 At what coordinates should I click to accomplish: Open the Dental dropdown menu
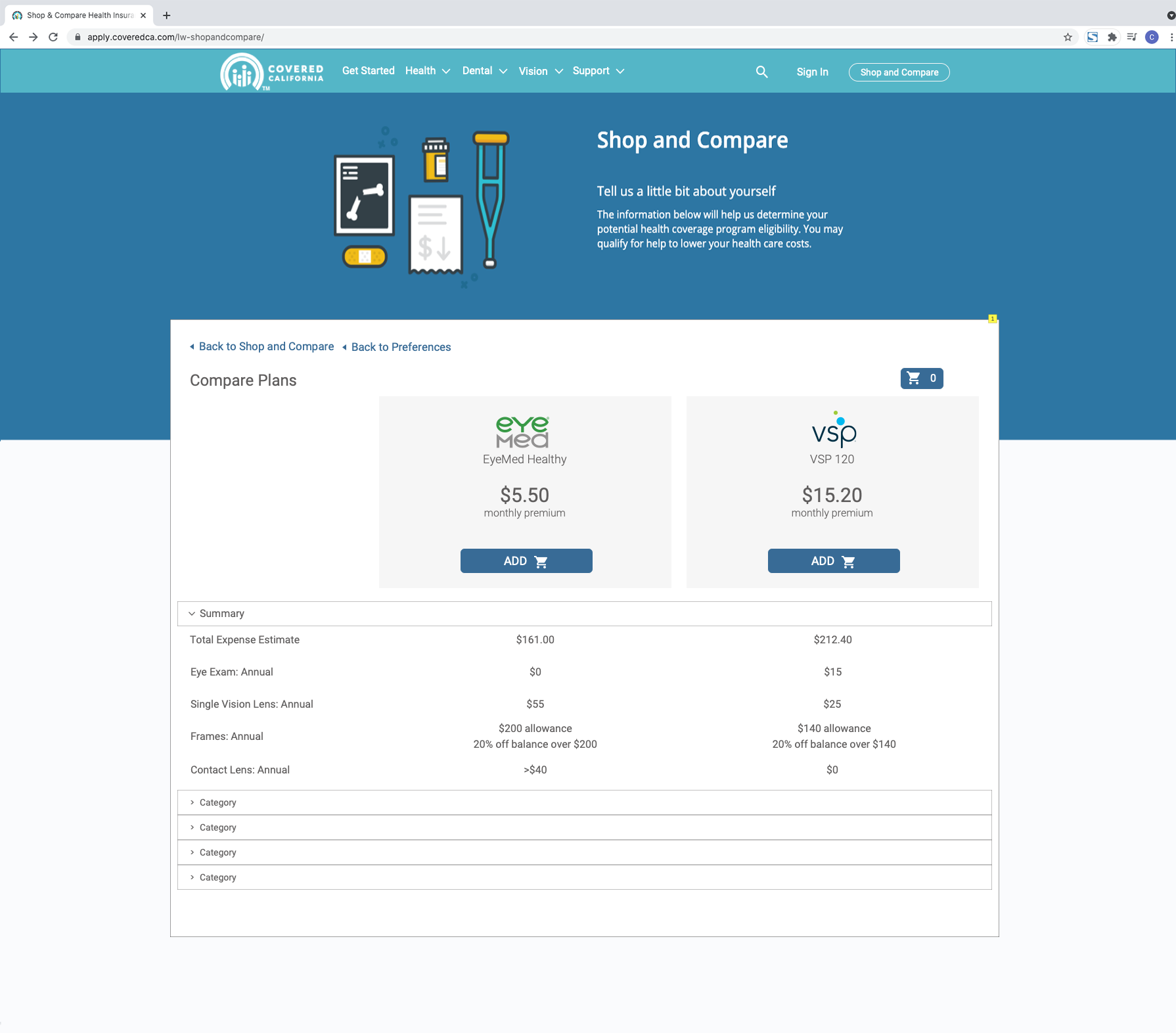(484, 71)
